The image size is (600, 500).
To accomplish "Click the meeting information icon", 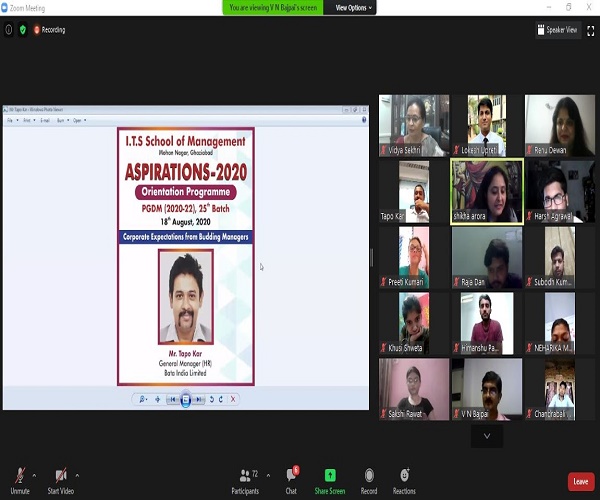I will coord(9,30).
